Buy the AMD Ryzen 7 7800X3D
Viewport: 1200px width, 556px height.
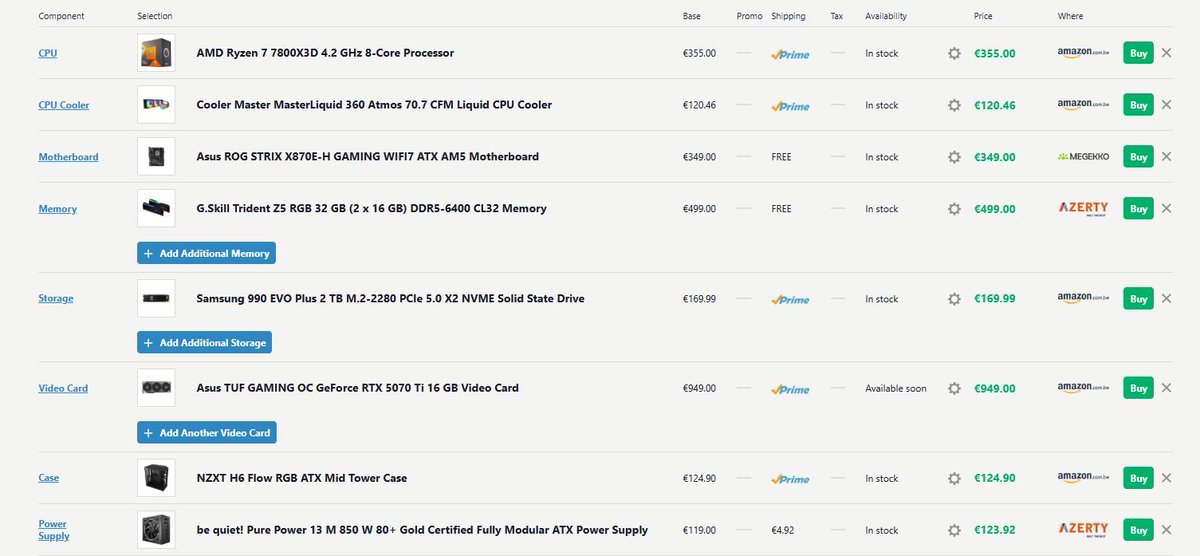point(1138,53)
